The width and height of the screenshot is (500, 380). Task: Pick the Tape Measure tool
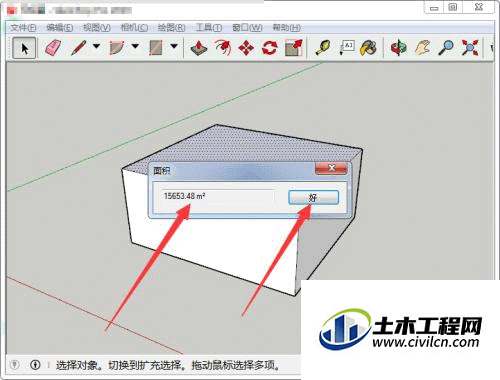[x=323, y=48]
